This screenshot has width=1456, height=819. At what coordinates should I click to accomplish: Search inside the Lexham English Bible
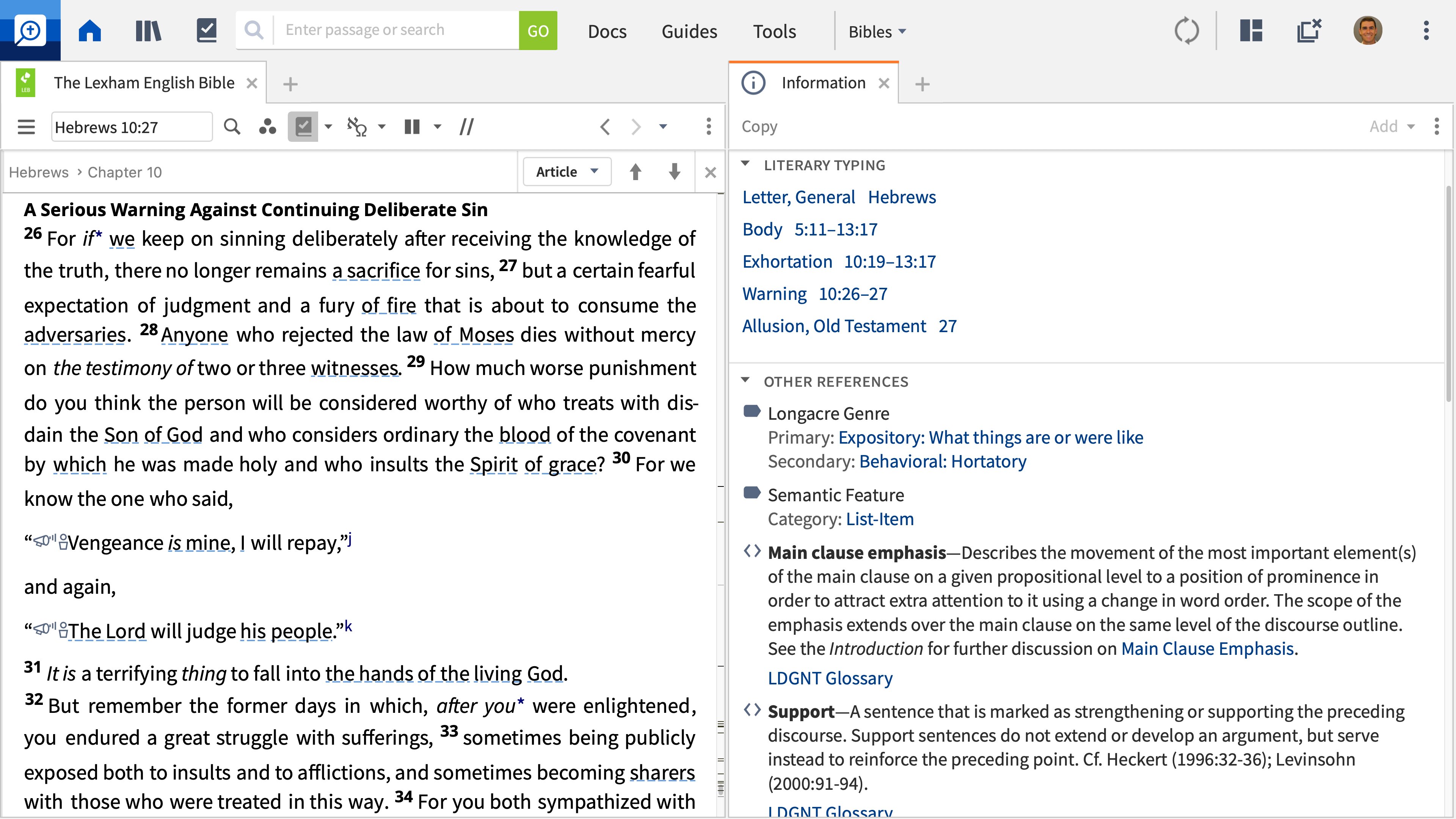pyautogui.click(x=232, y=127)
